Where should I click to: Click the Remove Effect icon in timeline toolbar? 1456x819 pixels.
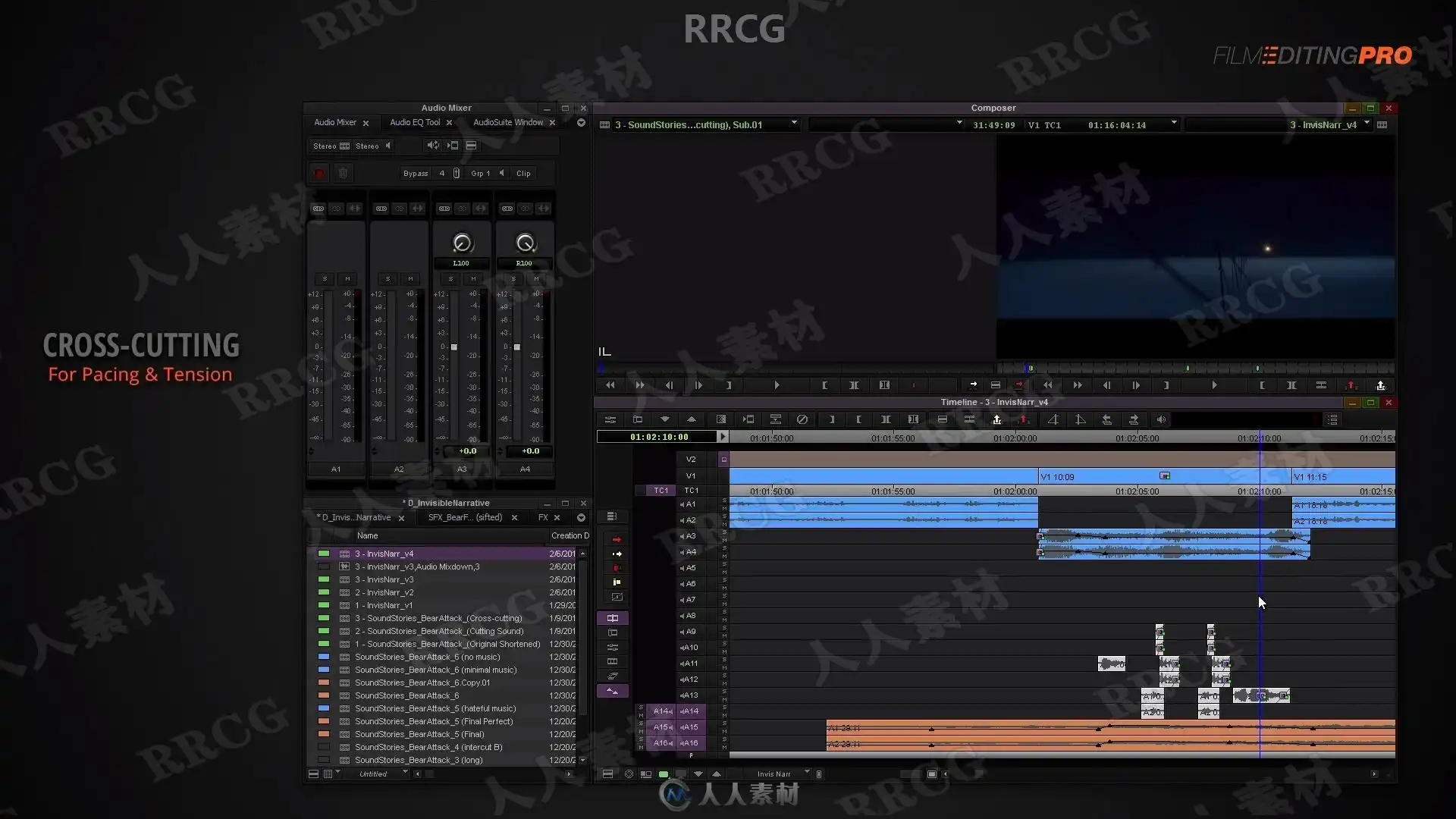(x=802, y=419)
